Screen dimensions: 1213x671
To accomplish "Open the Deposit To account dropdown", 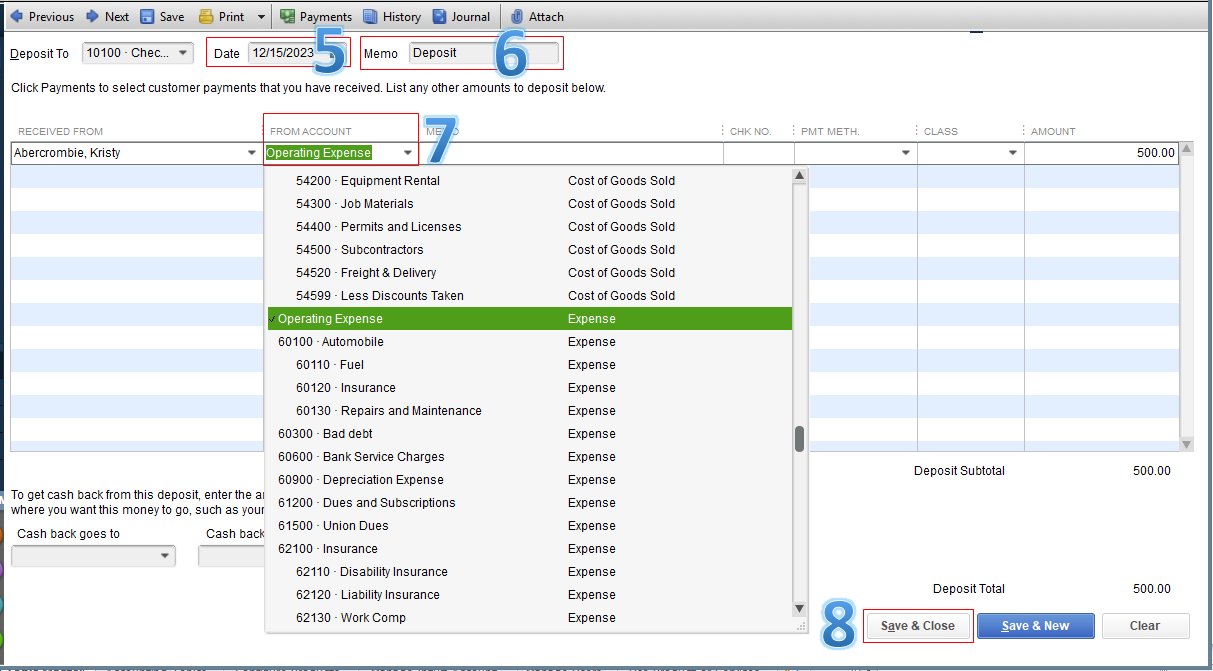I will point(183,53).
